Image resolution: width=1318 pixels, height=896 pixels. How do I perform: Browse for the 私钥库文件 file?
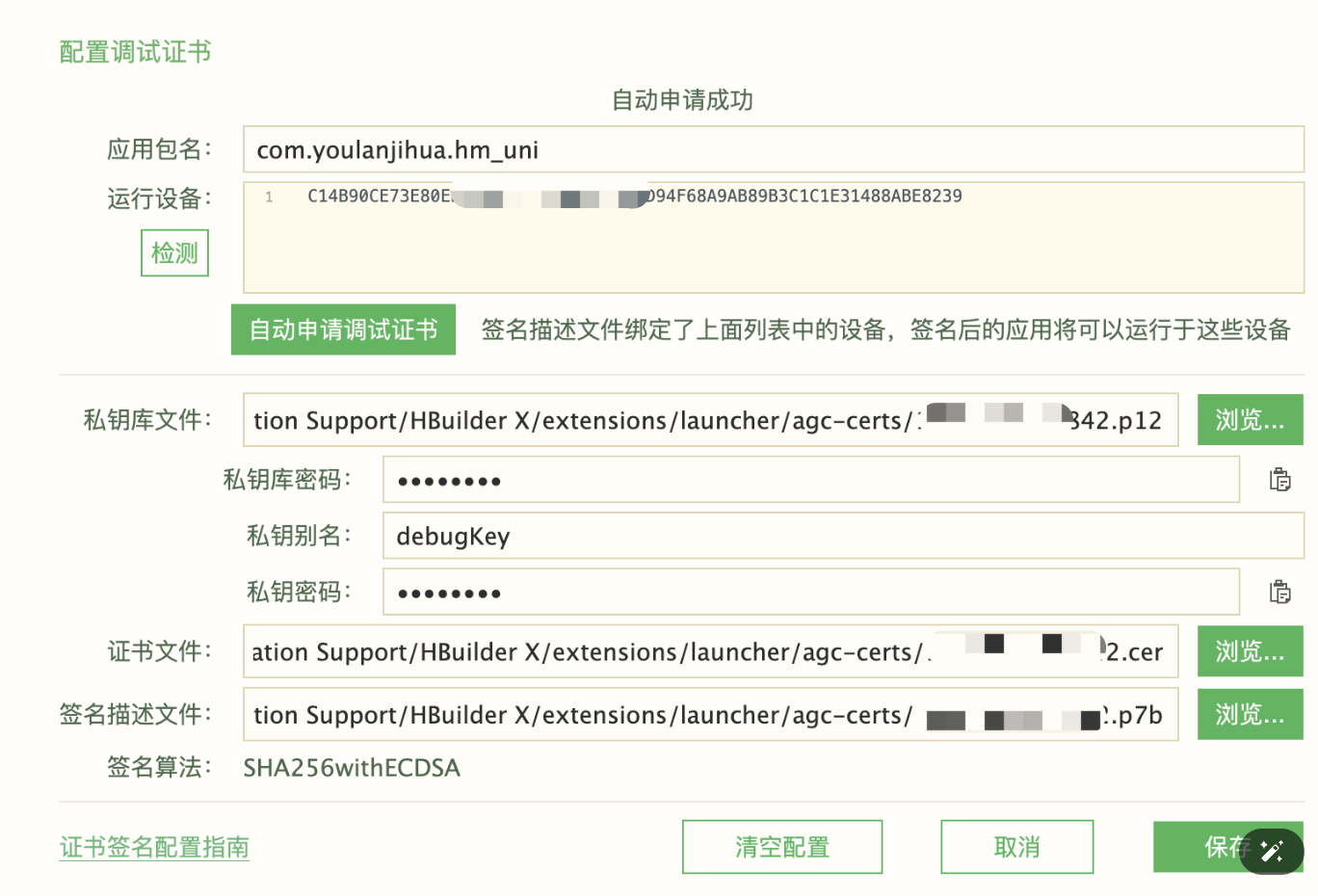click(1250, 420)
